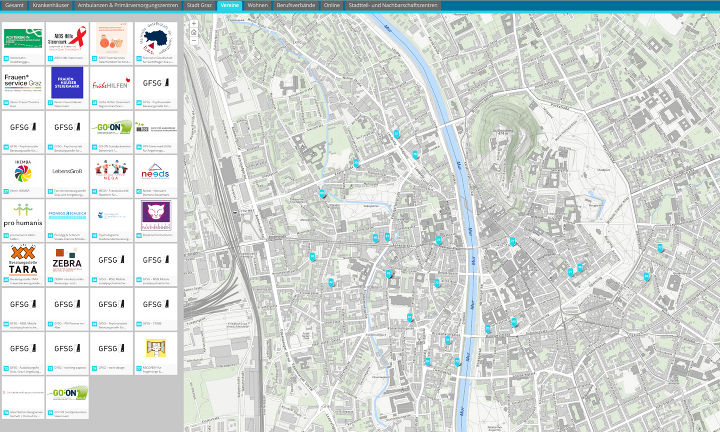Open the ZEBRA card

click(67, 265)
